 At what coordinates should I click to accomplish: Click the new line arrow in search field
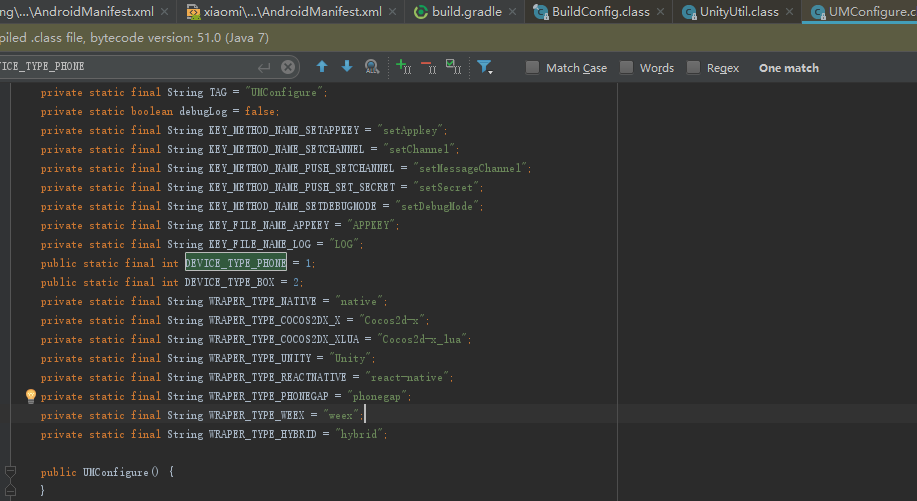click(x=264, y=67)
